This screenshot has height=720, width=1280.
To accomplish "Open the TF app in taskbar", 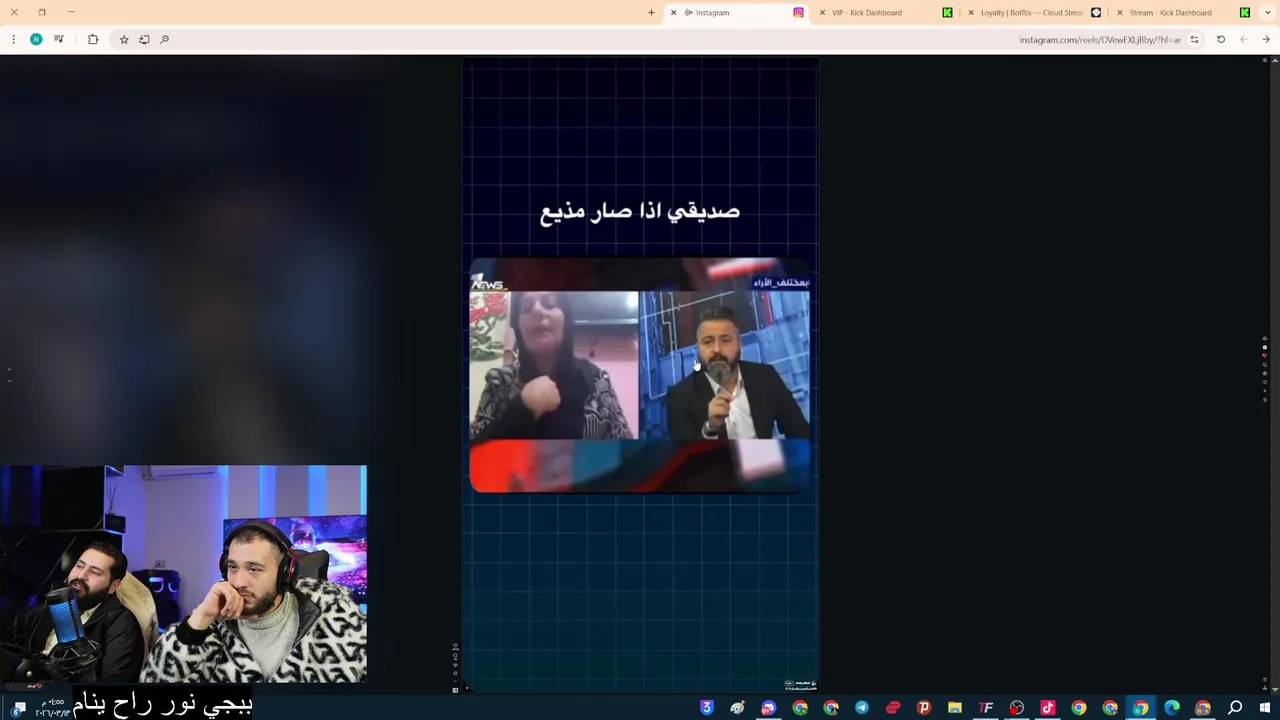I will (986, 708).
